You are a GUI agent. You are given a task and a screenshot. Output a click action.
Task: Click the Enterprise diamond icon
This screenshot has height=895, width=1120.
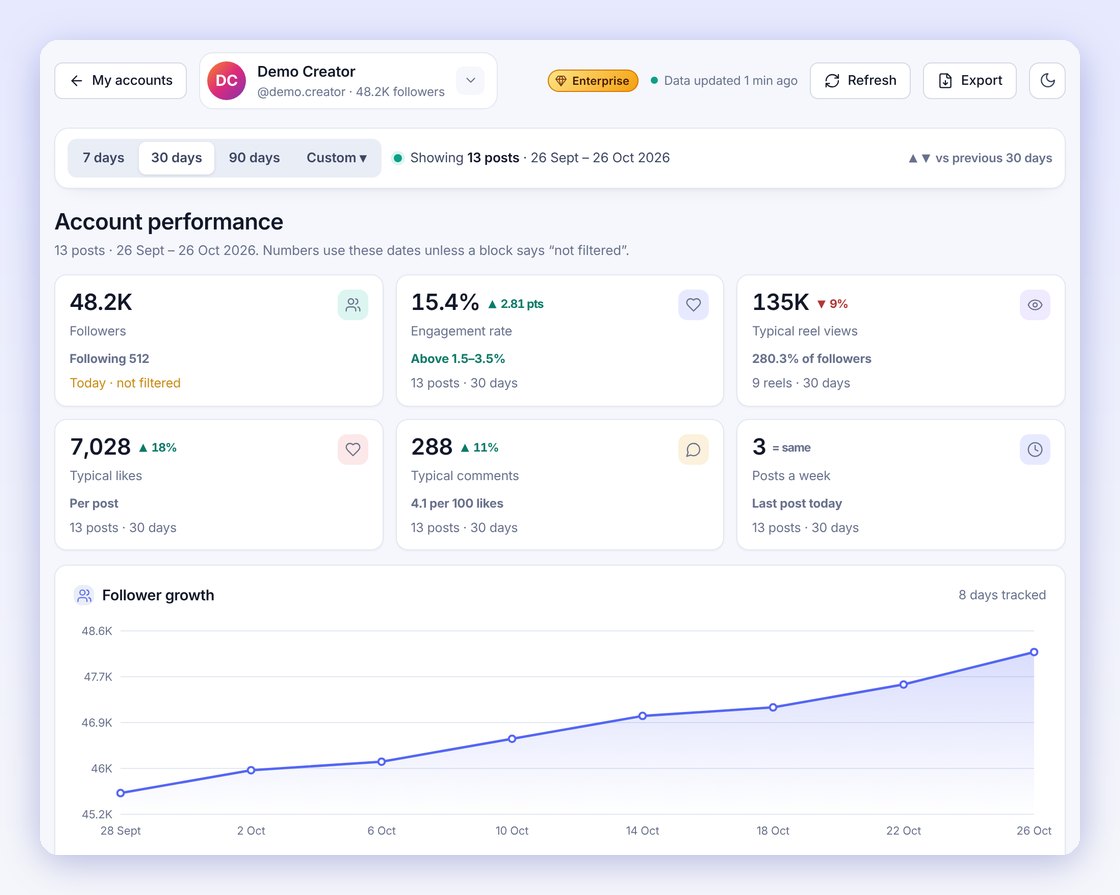(x=561, y=81)
